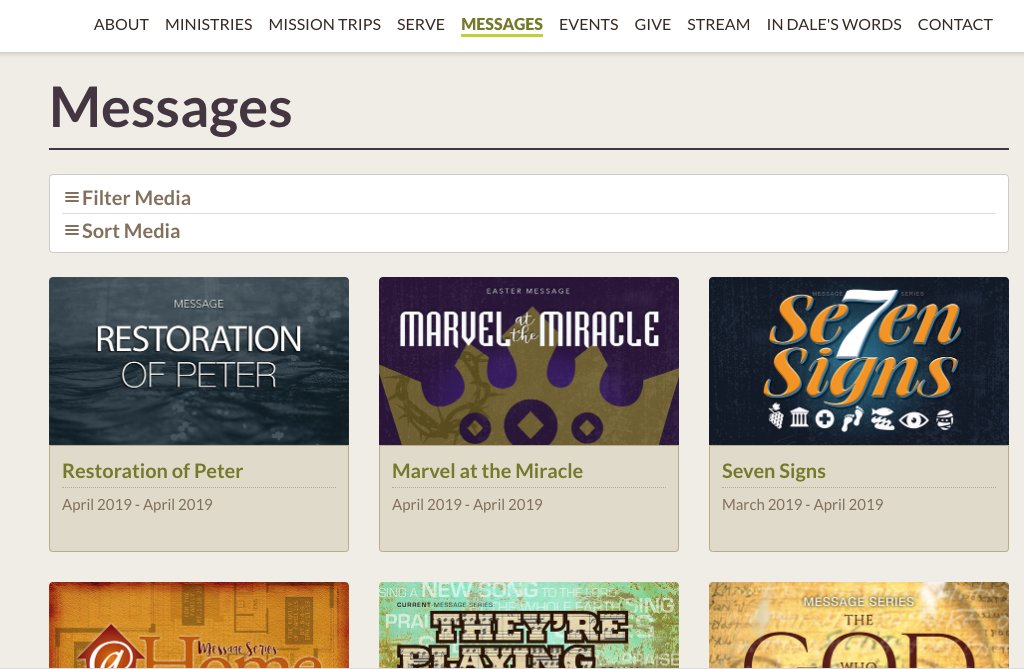
Task: Open Marvel at the Miracle artwork
Action: click(528, 361)
